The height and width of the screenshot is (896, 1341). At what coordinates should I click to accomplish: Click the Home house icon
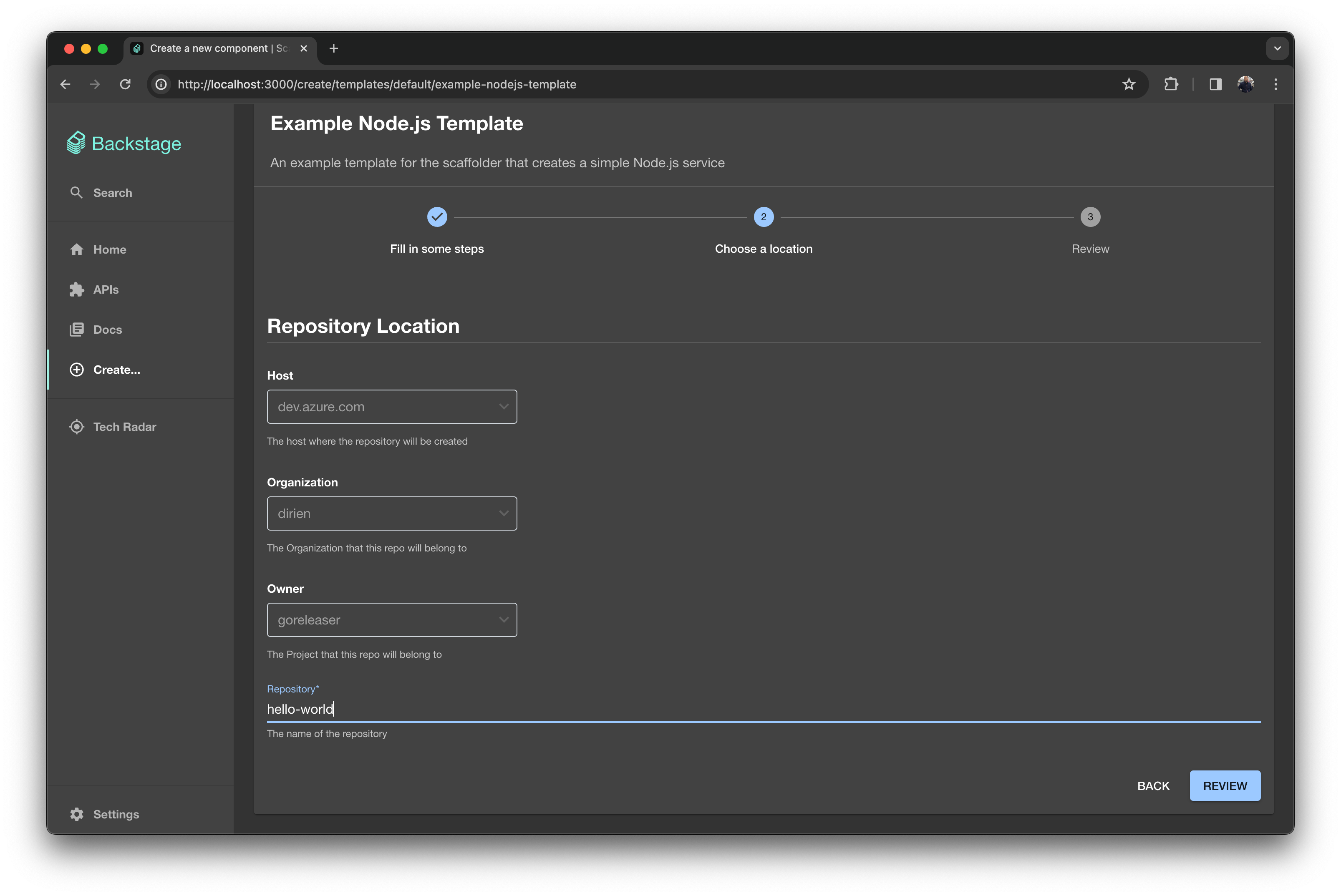(77, 250)
